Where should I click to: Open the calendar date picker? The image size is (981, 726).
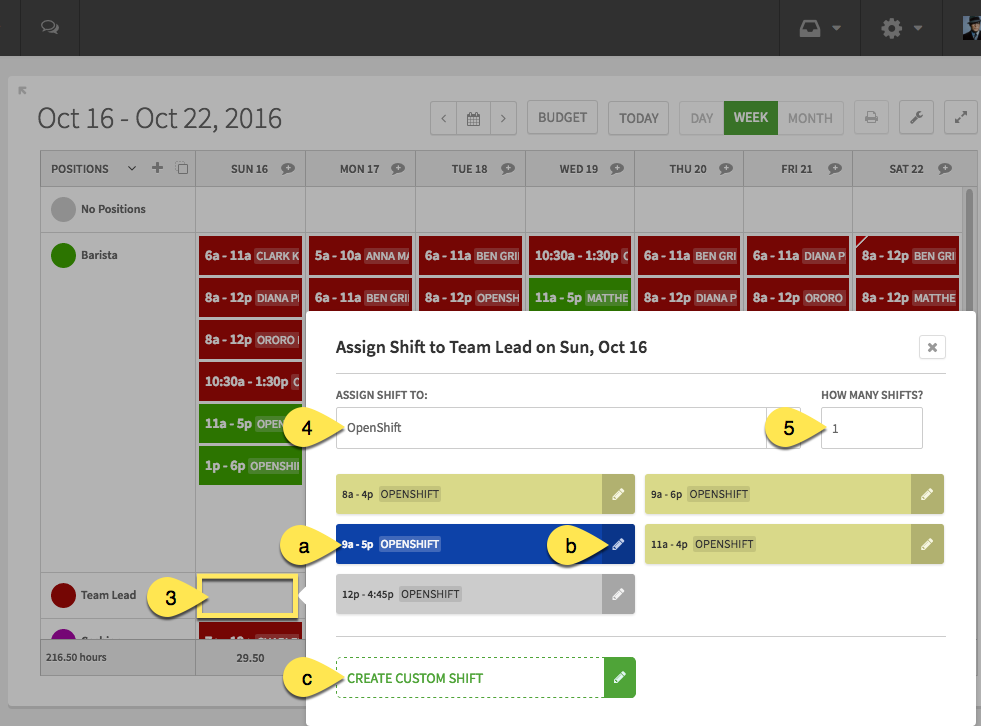point(473,117)
